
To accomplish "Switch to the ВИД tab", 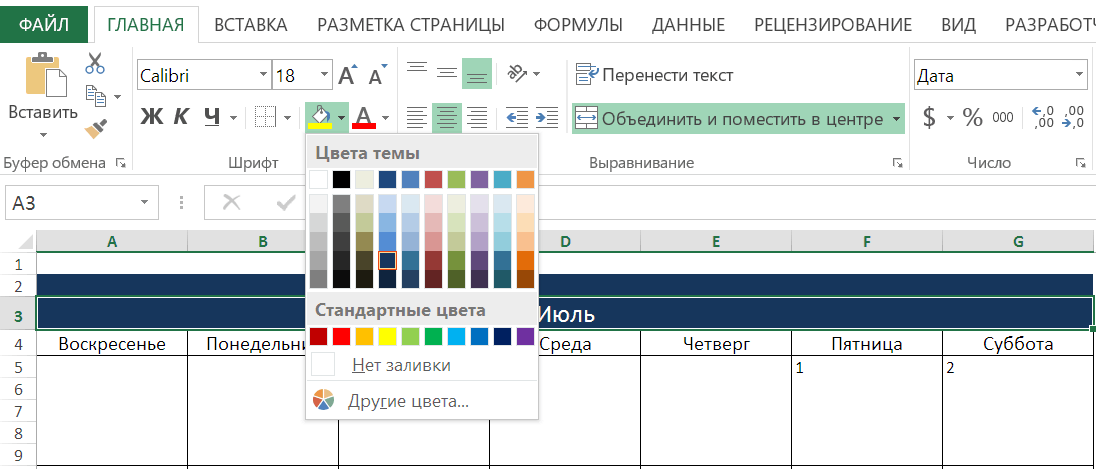I will pyautogui.click(x=958, y=25).
